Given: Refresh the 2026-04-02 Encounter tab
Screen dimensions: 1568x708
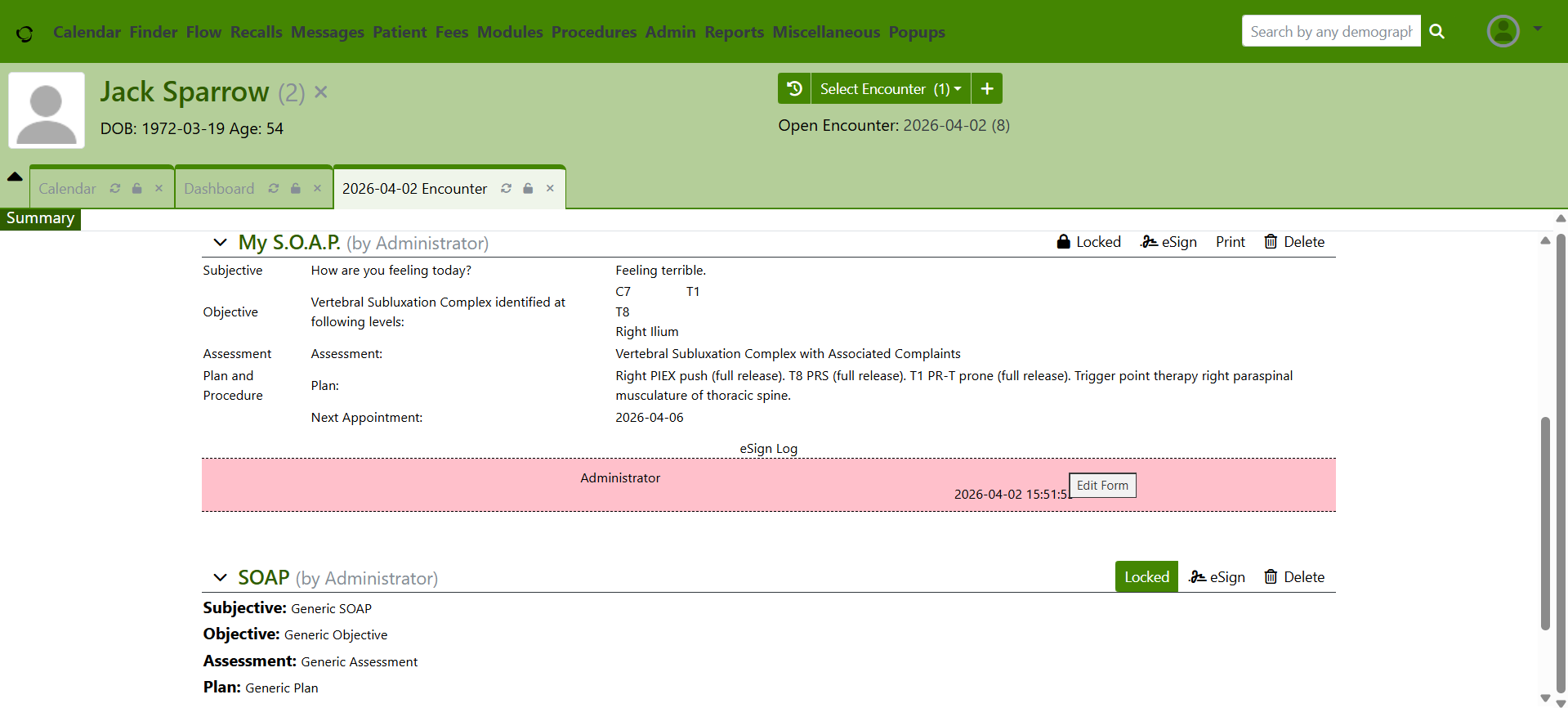Looking at the screenshot, I should pyautogui.click(x=507, y=189).
